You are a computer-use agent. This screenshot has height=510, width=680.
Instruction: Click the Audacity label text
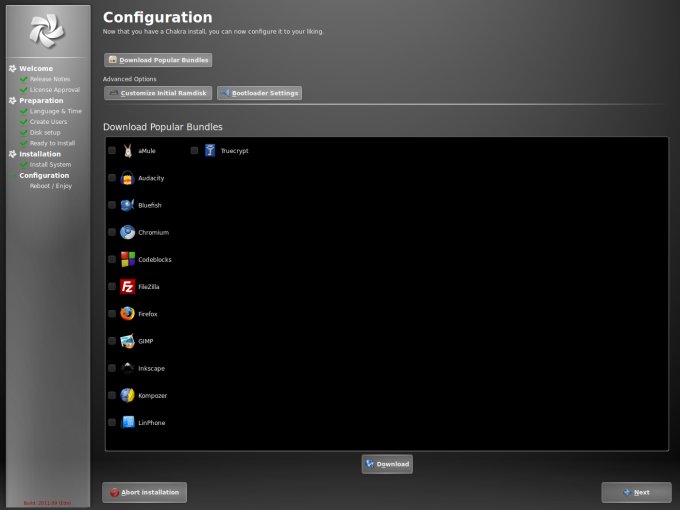click(x=151, y=178)
